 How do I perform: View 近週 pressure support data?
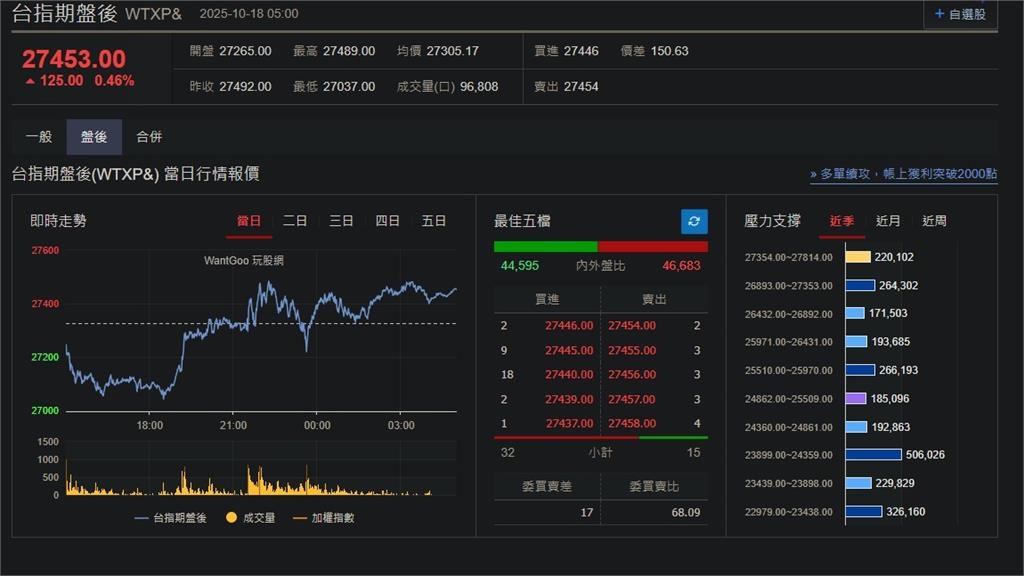[933, 221]
